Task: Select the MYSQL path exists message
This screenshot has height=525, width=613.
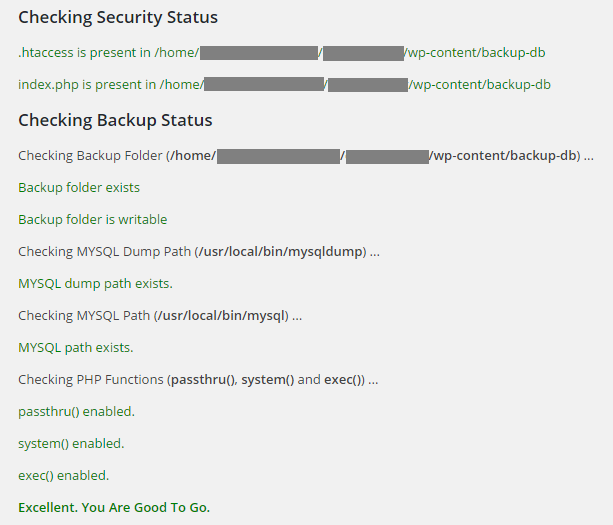Action: pos(75,348)
